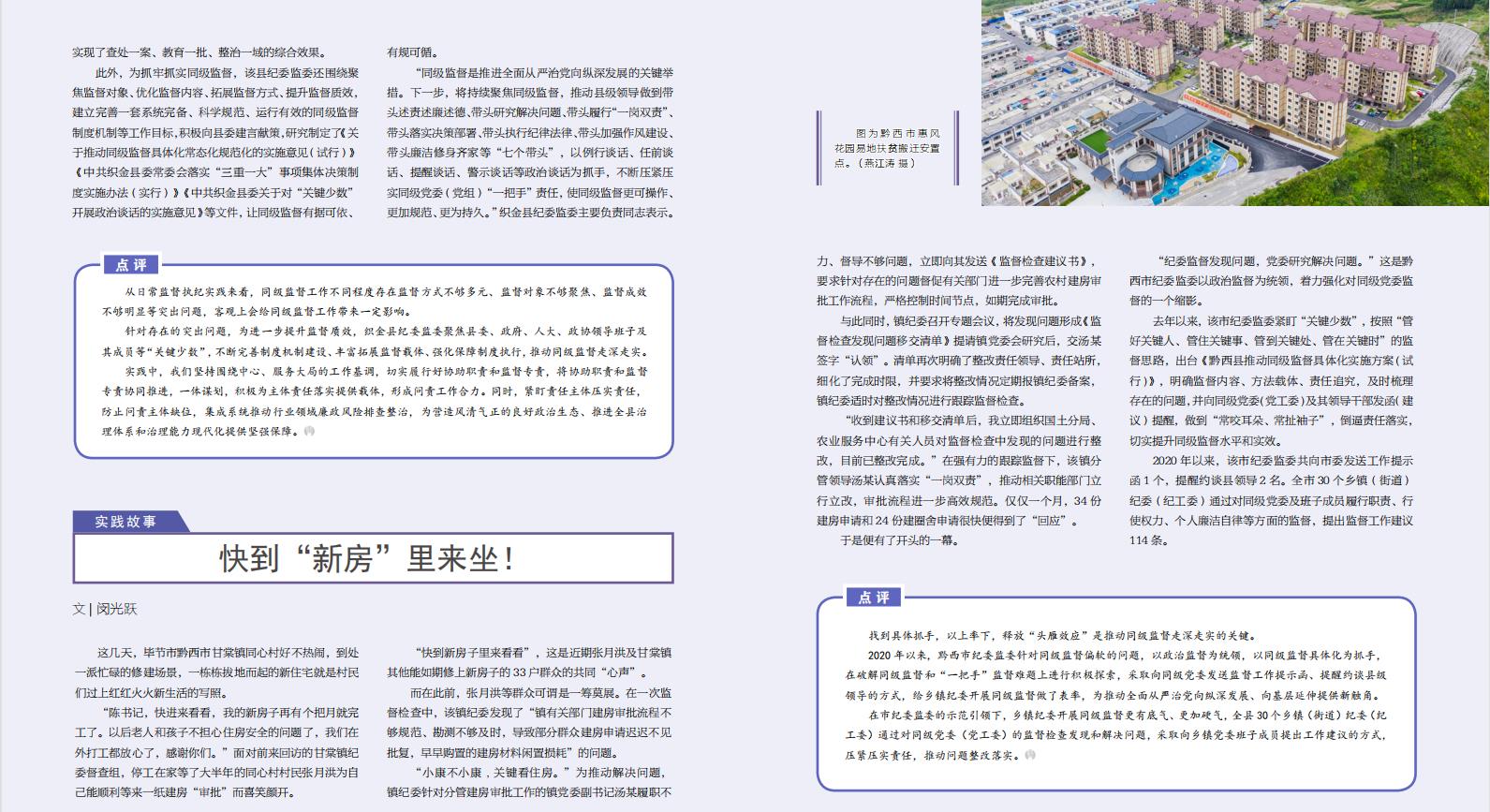Click the commentary paragraph starting 2020年以来，黔西市纪委监委针对
Image resolution: width=1490 pixels, height=812 pixels.
coord(1115,676)
